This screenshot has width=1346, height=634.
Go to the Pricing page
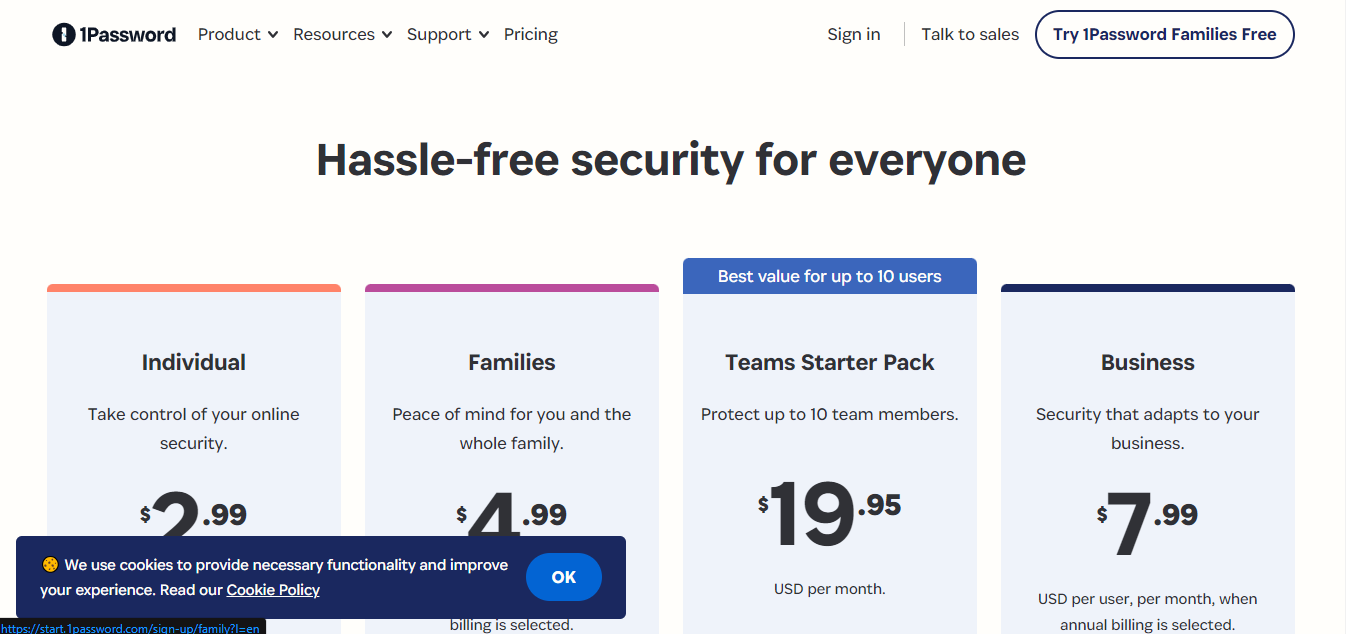pos(531,35)
